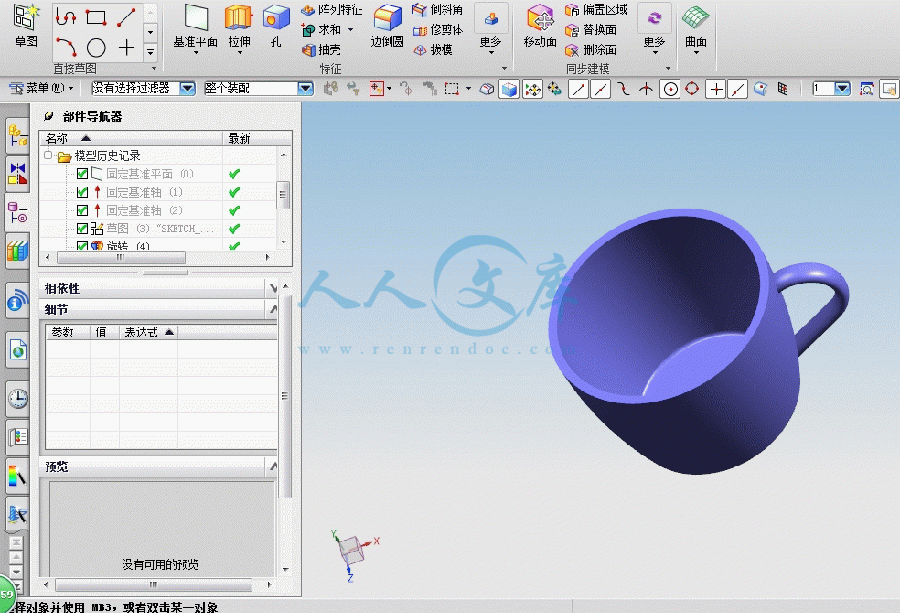Sort by the 名称 column header

point(130,138)
